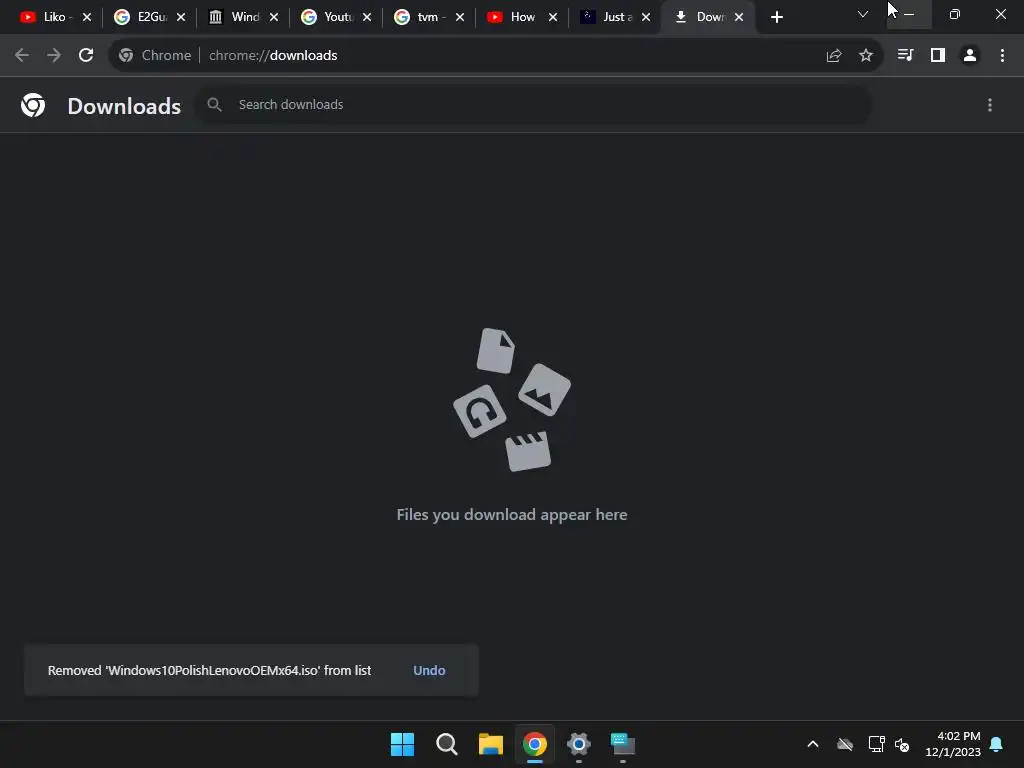This screenshot has width=1024, height=768.
Task: Switch to the tvm Google tab
Action: (421, 17)
